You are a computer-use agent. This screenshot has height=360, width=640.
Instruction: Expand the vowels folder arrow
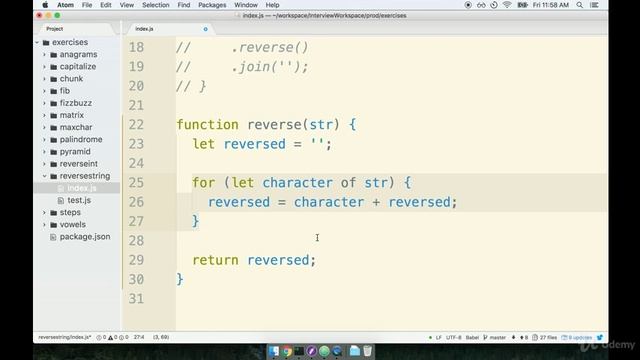(44, 225)
